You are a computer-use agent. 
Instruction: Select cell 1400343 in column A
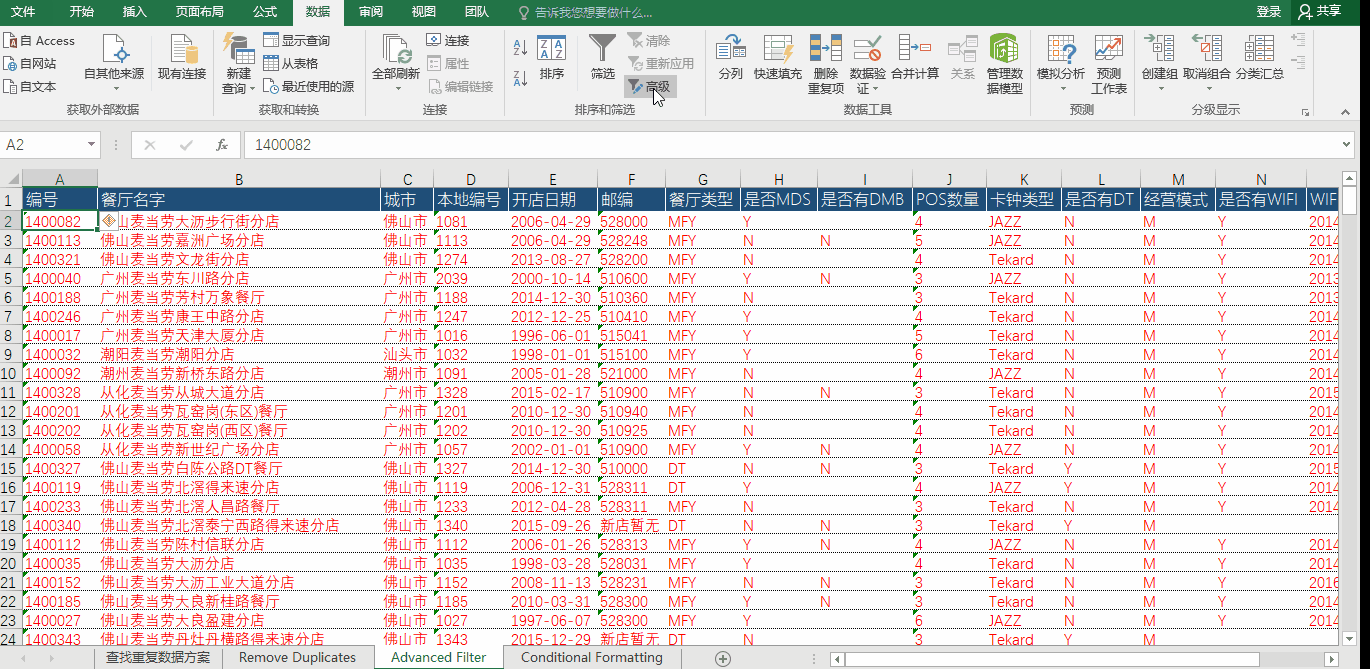click(x=59, y=640)
